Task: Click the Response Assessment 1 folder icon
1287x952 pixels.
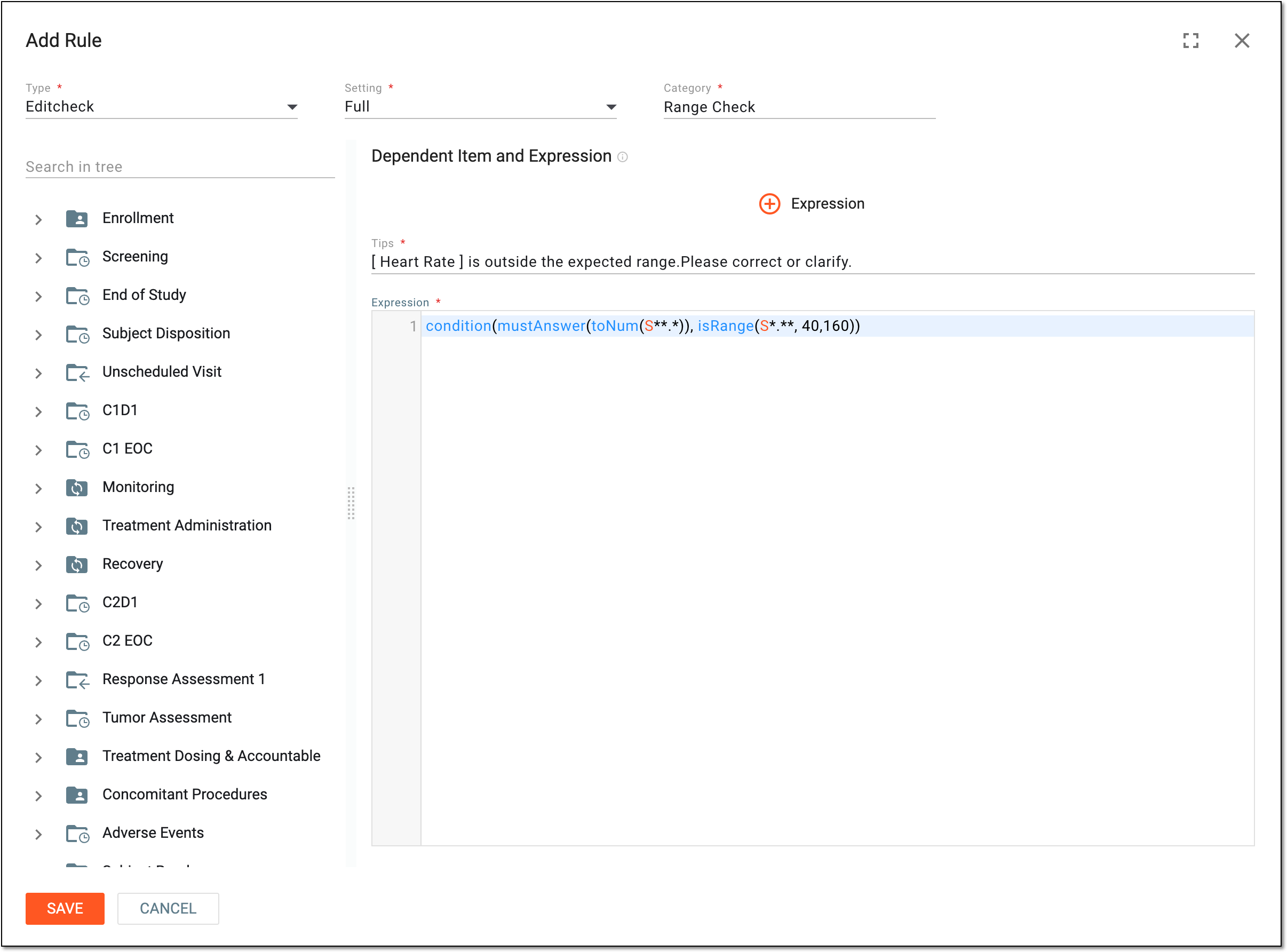Action: click(x=77, y=679)
